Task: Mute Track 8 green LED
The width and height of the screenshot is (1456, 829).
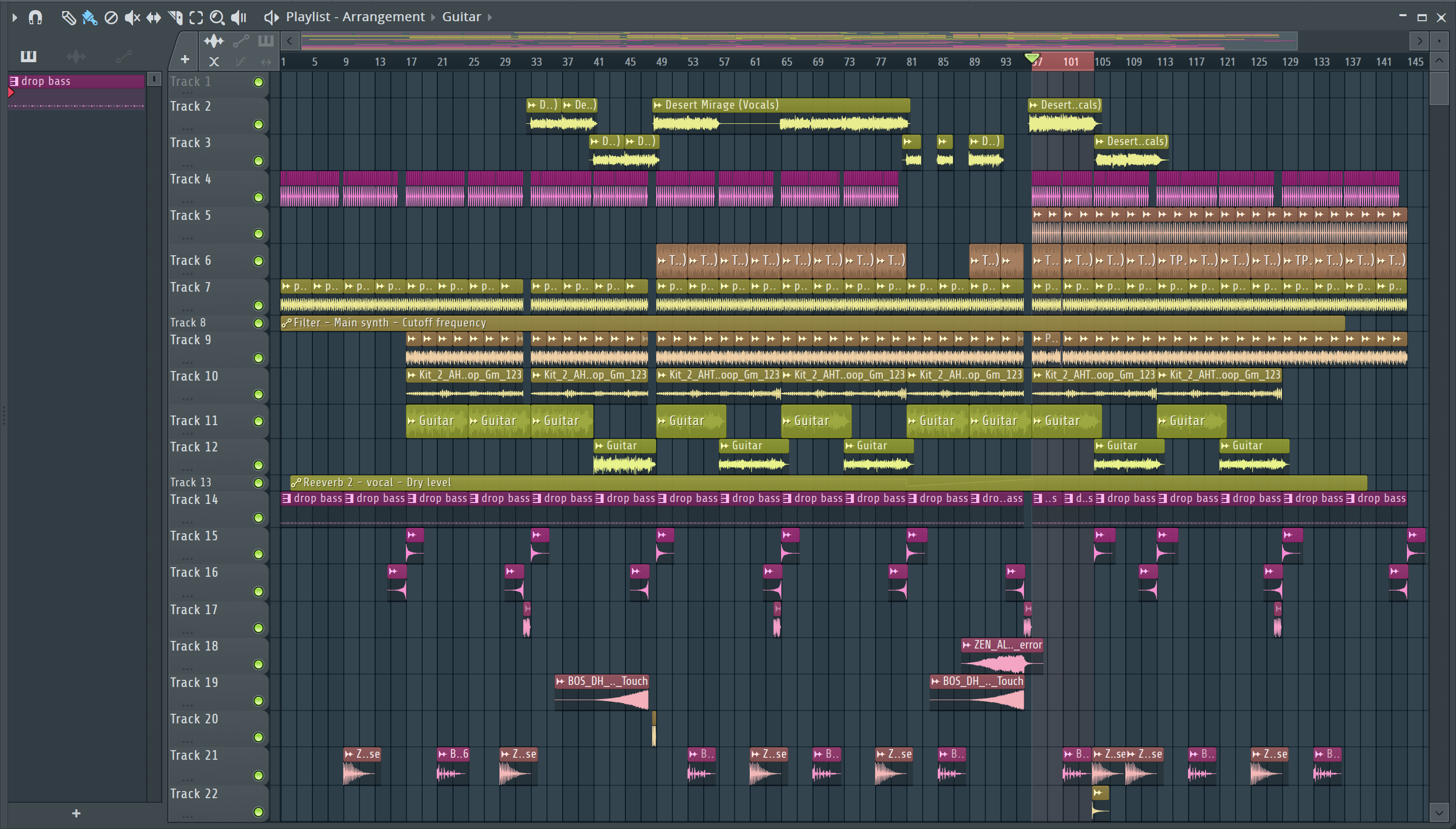Action: tap(258, 324)
